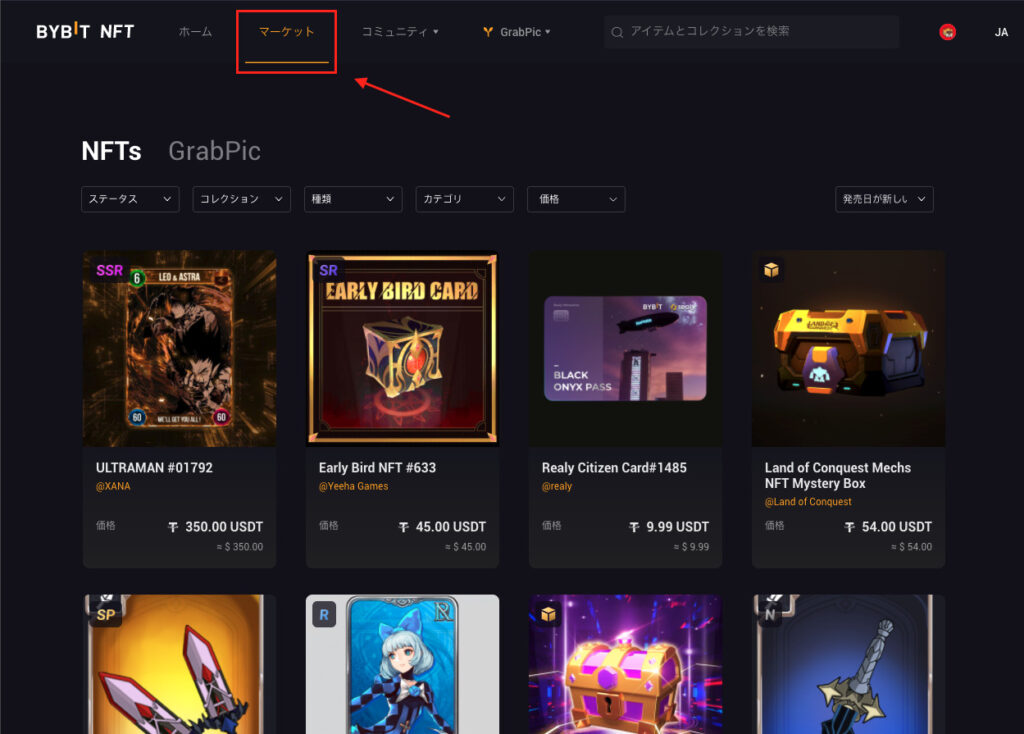Click the item and collection search field

coord(751,32)
